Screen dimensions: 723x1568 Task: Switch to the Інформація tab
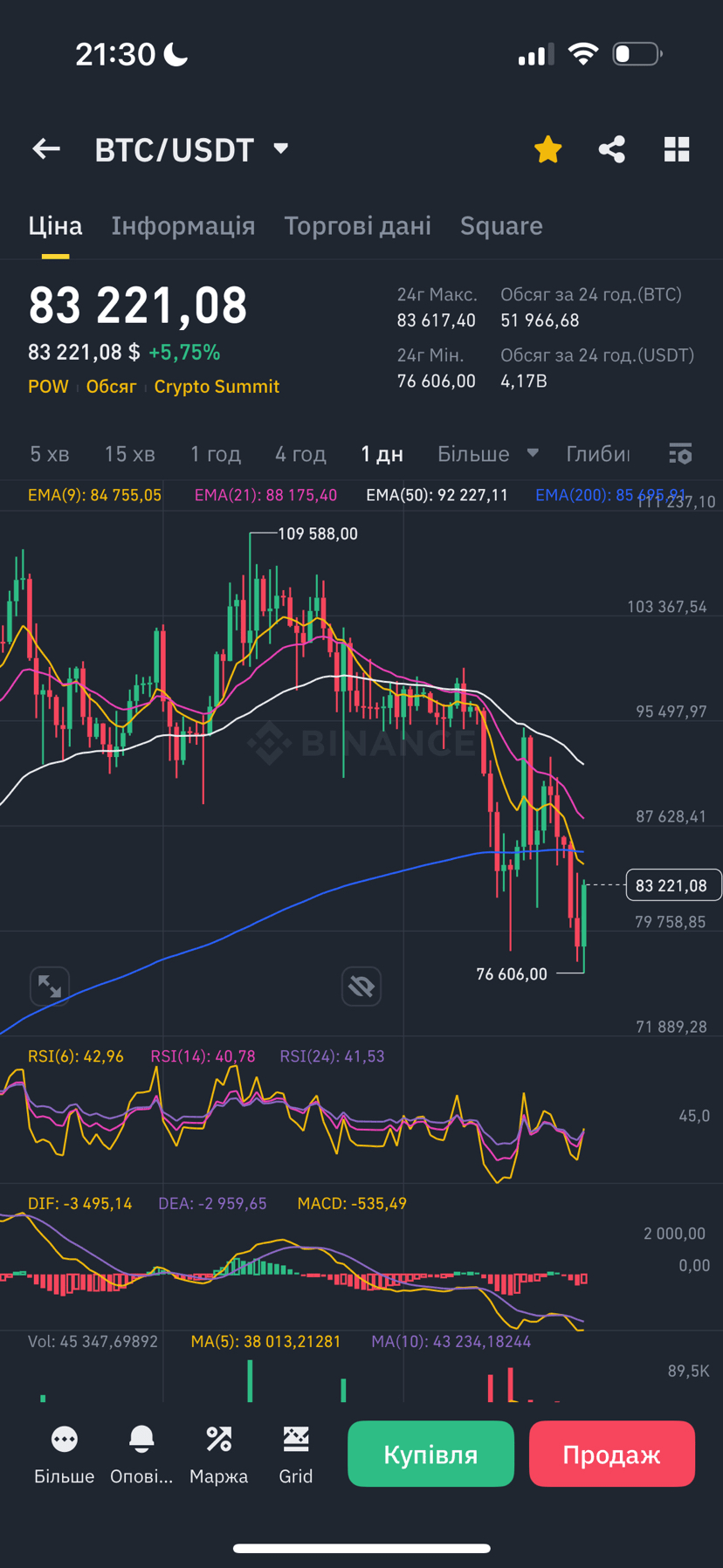point(183,226)
